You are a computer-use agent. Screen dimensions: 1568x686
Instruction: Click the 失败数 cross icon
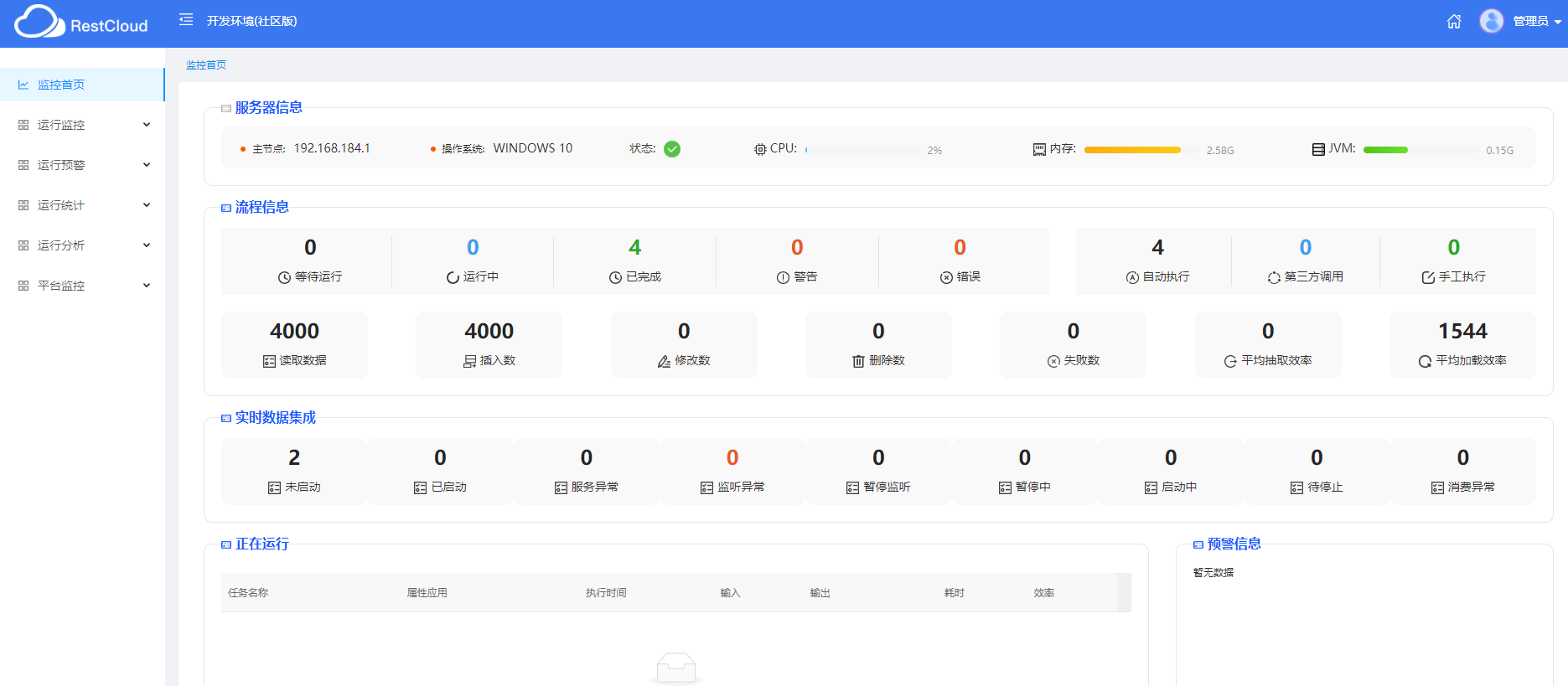click(x=1053, y=361)
